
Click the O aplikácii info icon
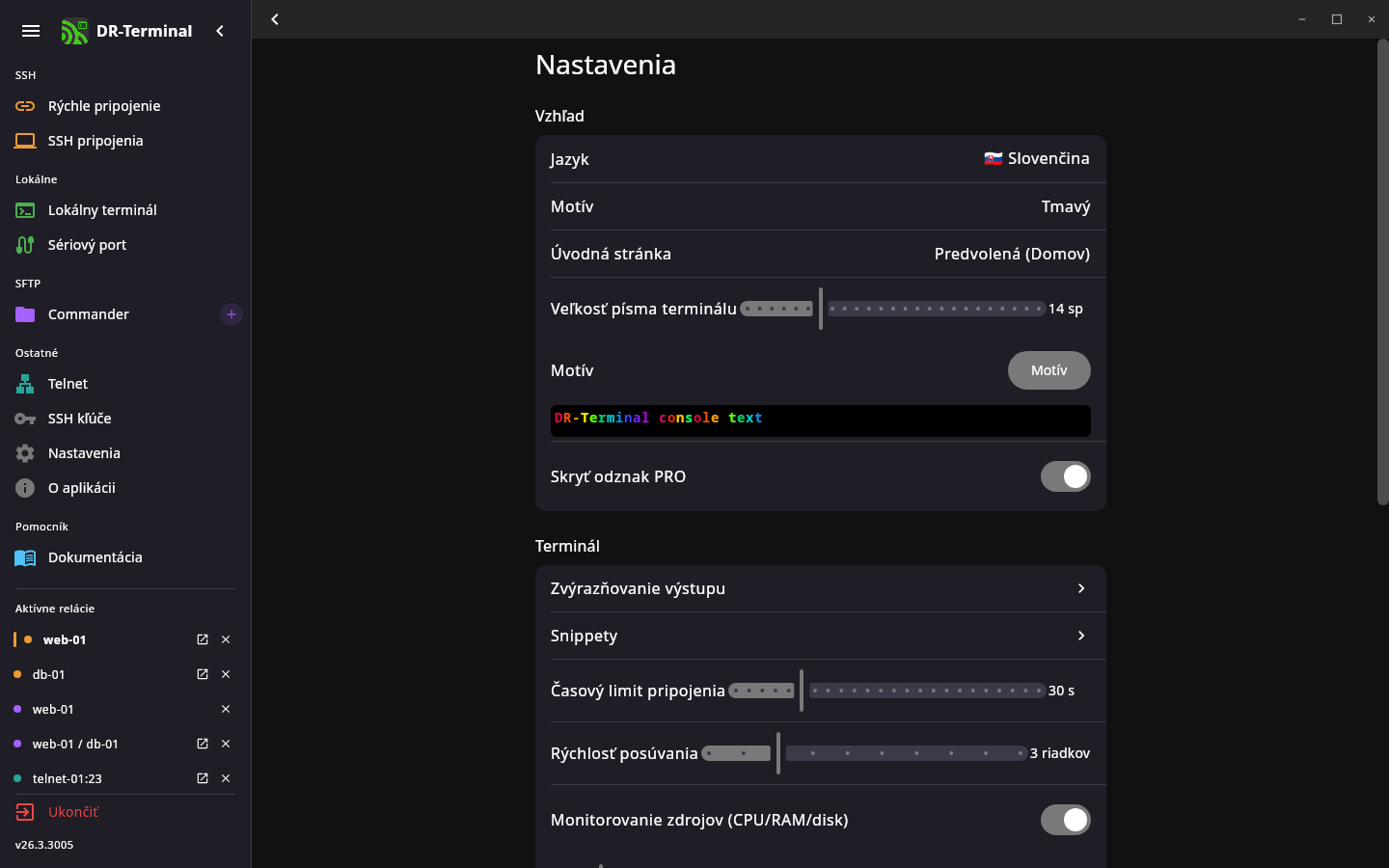(x=25, y=488)
